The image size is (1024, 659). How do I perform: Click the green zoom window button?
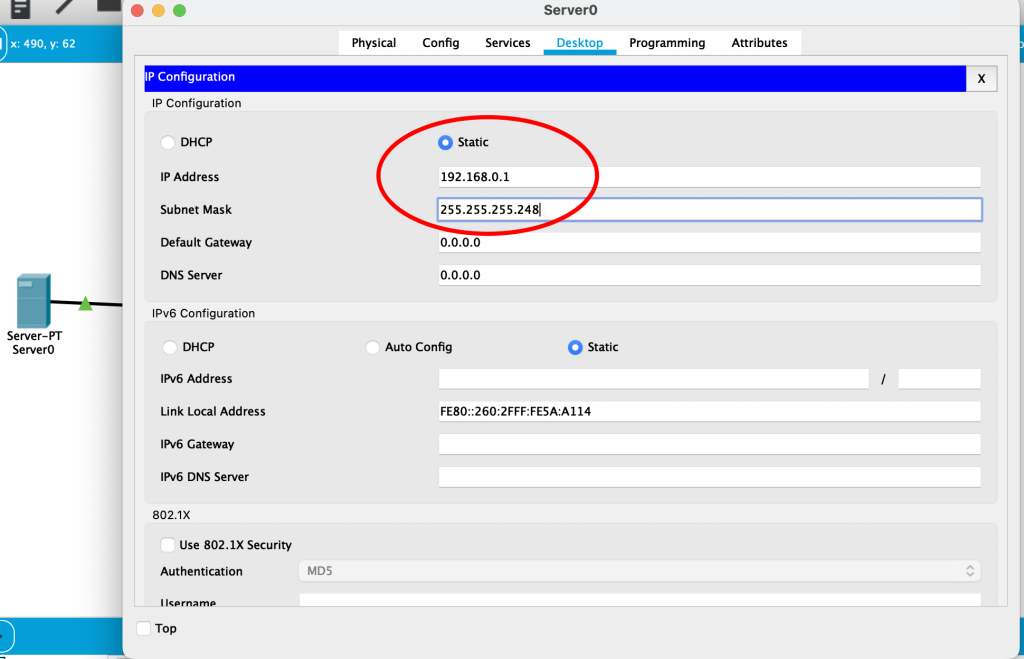(x=180, y=11)
